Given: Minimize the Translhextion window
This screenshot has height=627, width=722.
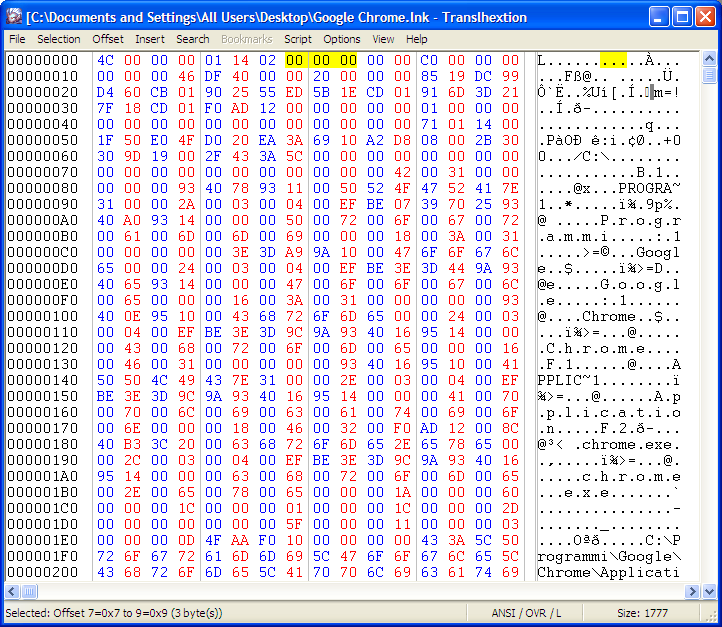Looking at the screenshot, I should point(659,17).
